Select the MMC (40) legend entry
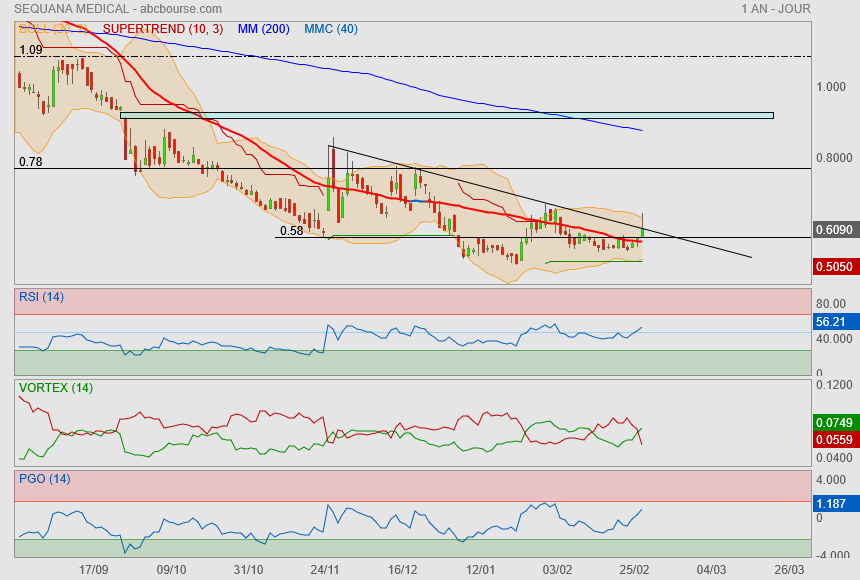This screenshot has width=860, height=580. [330, 29]
